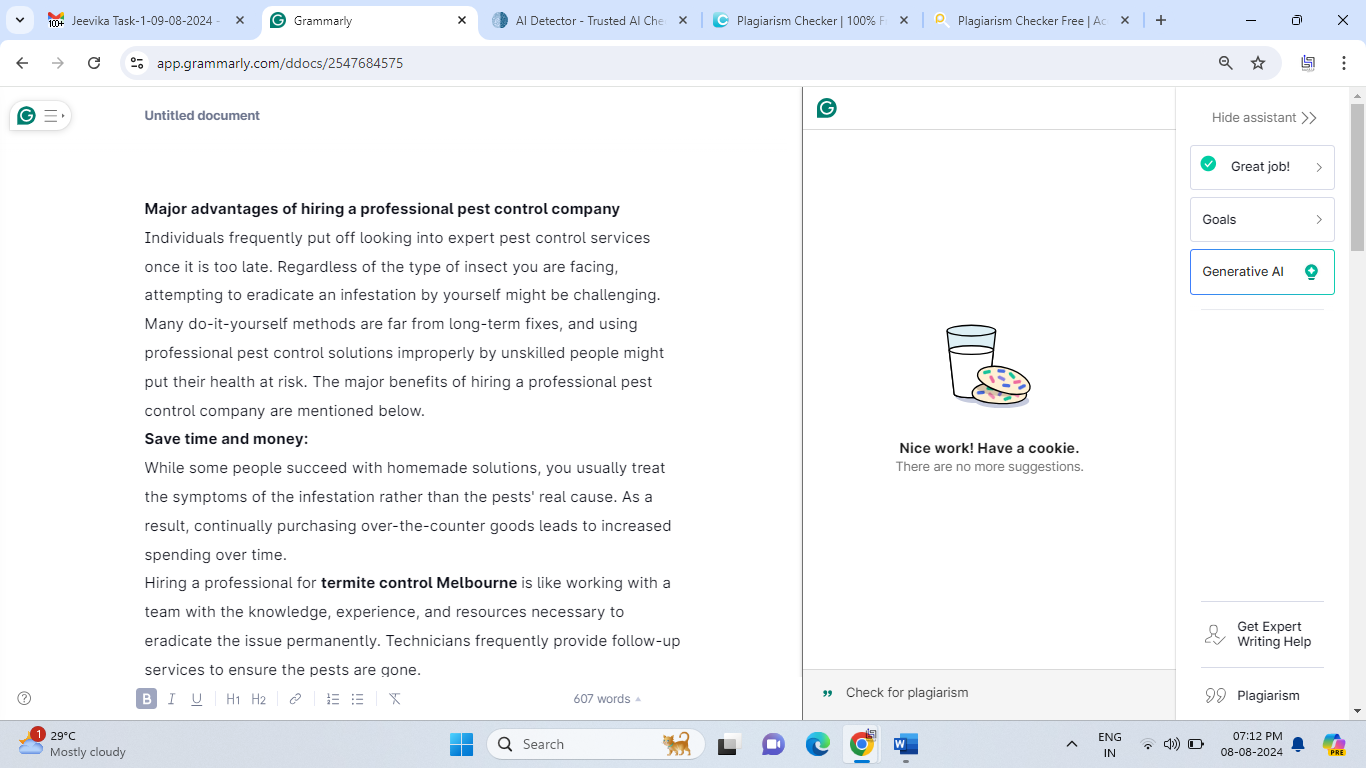Click Get Expert Writing Help
This screenshot has height=768, width=1366.
tap(1262, 634)
